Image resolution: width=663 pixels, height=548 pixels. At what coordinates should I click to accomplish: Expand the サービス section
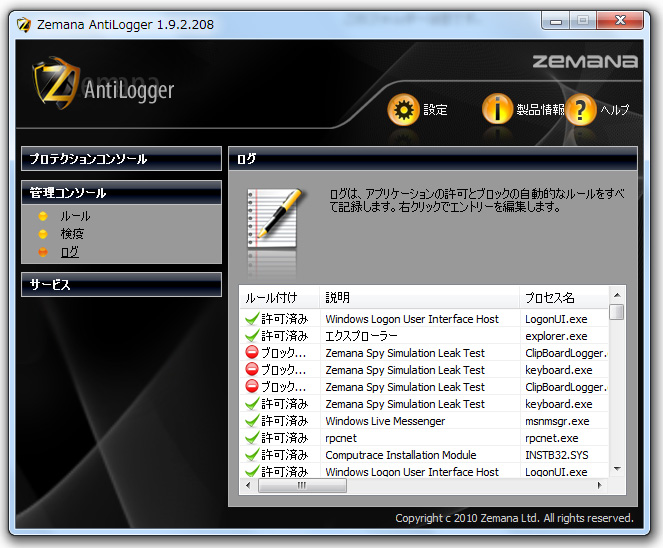click(x=121, y=285)
